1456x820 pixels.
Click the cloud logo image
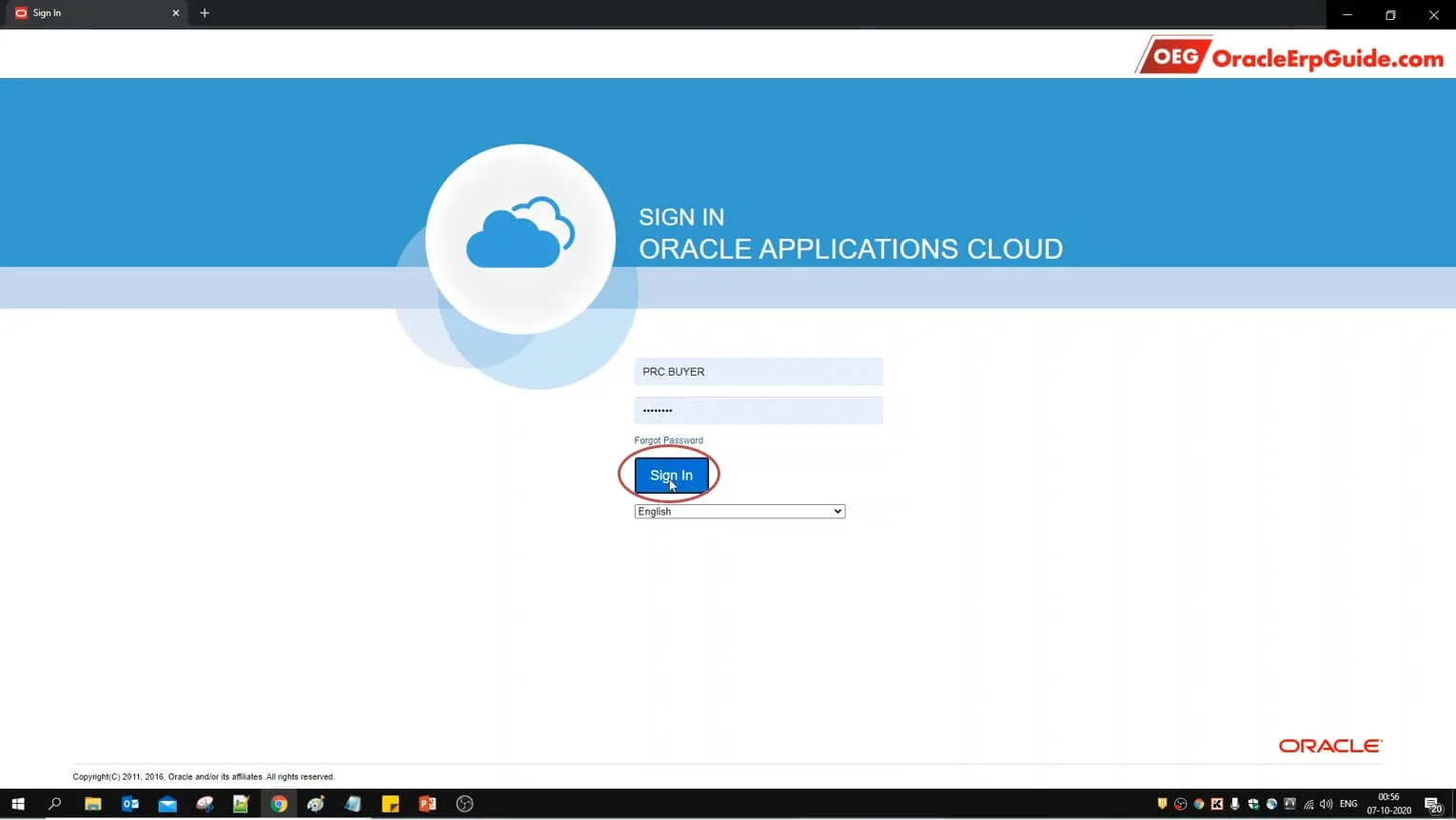521,239
